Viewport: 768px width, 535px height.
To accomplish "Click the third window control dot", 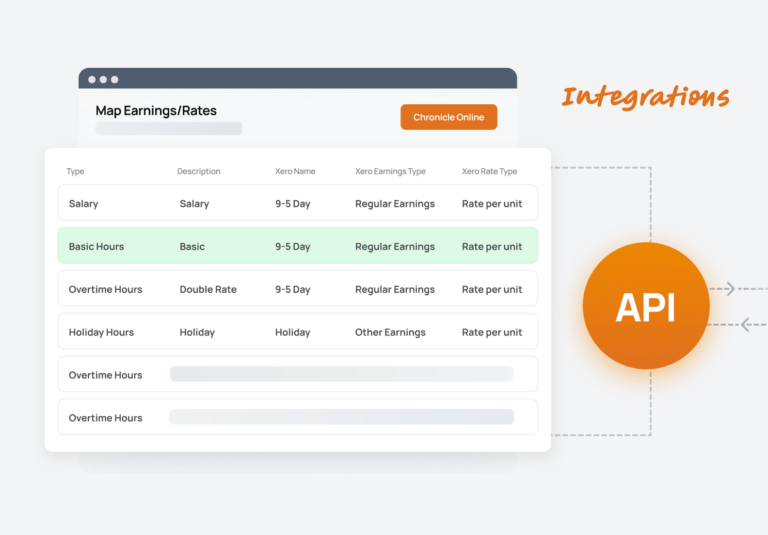I will click(x=115, y=79).
